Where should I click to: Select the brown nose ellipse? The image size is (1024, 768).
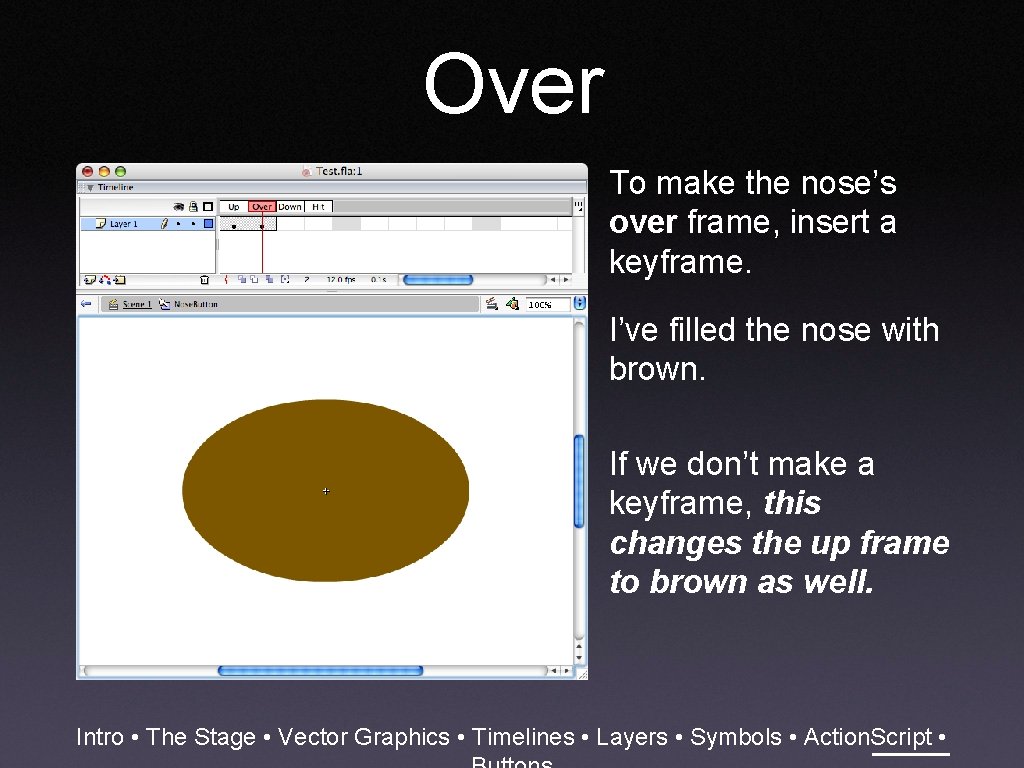pos(325,490)
